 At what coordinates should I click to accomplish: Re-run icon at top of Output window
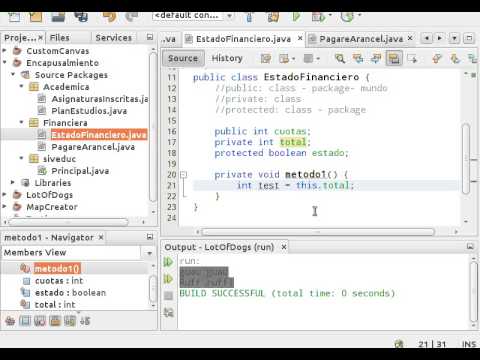[x=168, y=262]
